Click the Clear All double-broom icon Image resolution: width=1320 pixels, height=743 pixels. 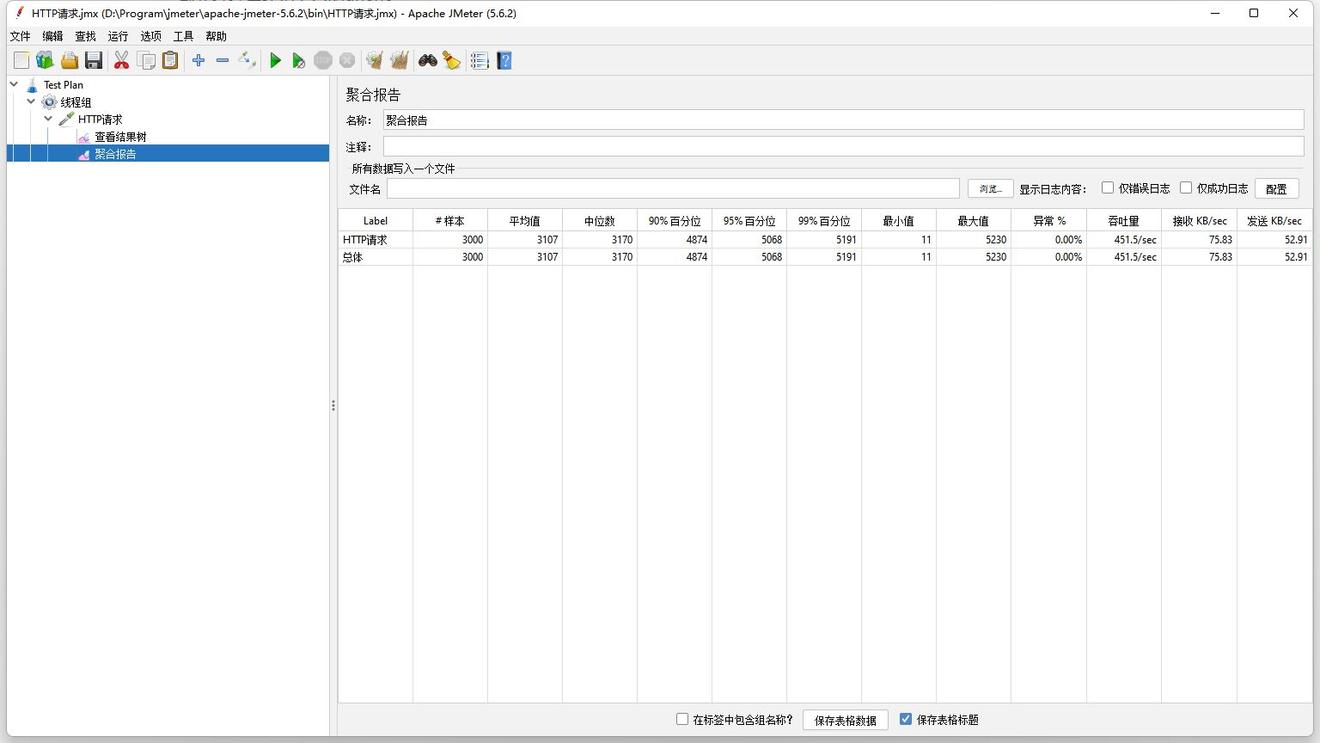coord(399,61)
